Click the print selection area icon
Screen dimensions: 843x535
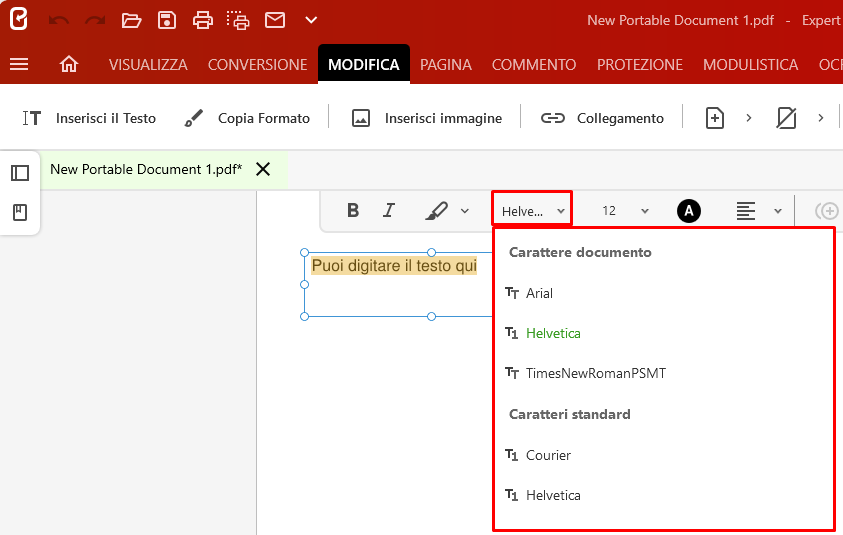pos(238,20)
